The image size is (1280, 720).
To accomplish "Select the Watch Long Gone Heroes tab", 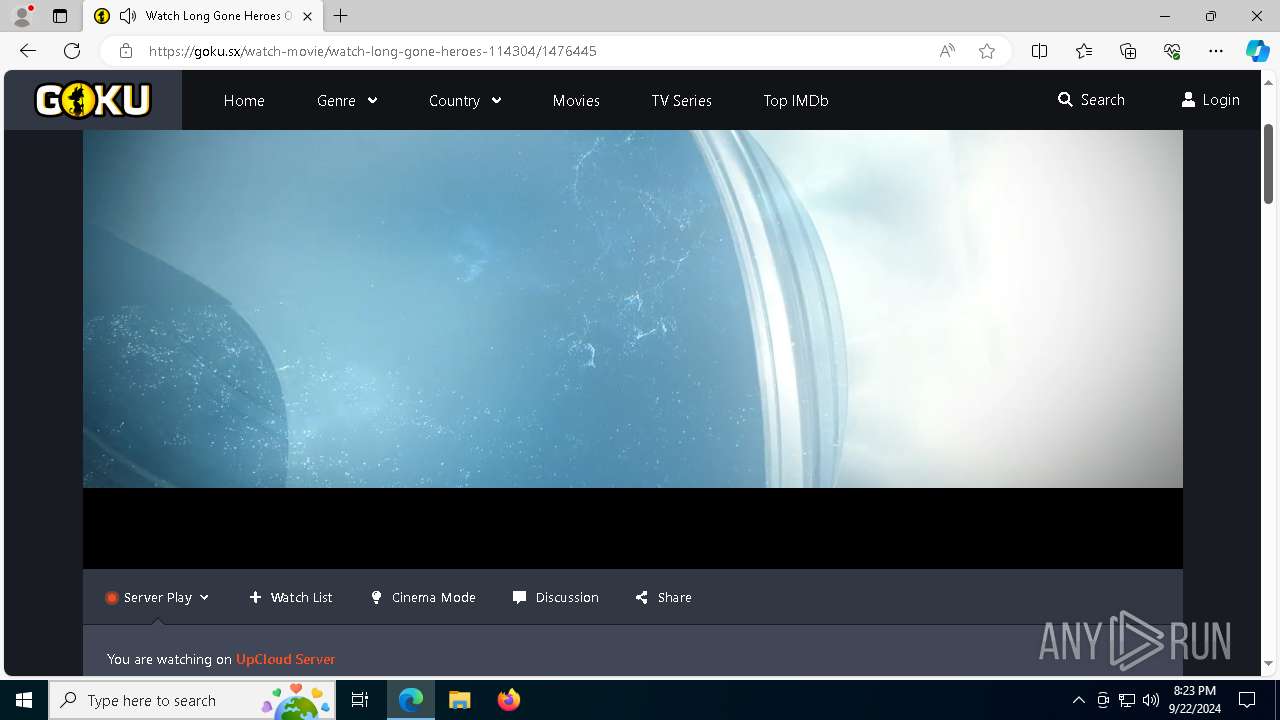I will (203, 16).
